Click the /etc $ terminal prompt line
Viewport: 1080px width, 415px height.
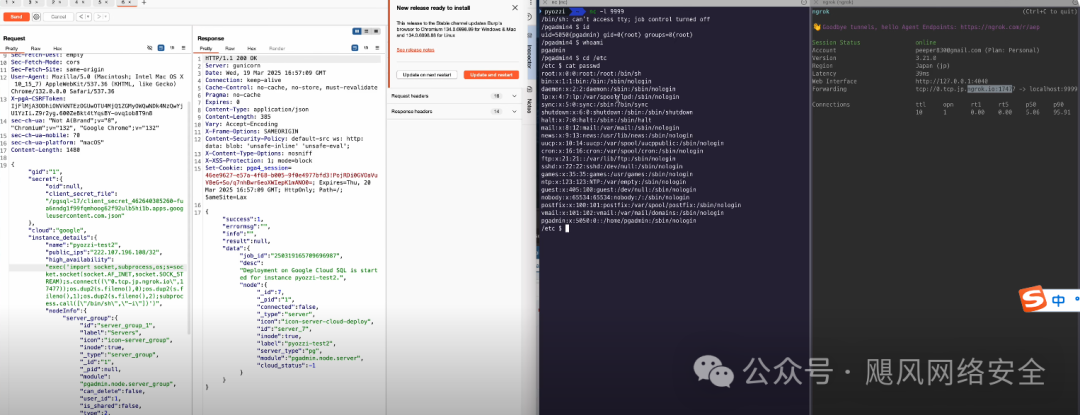click(554, 227)
